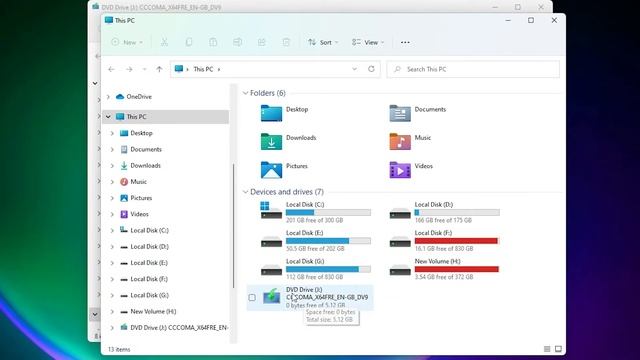Switch to details view icon in status bar
640x360 pixels.
coord(547,349)
